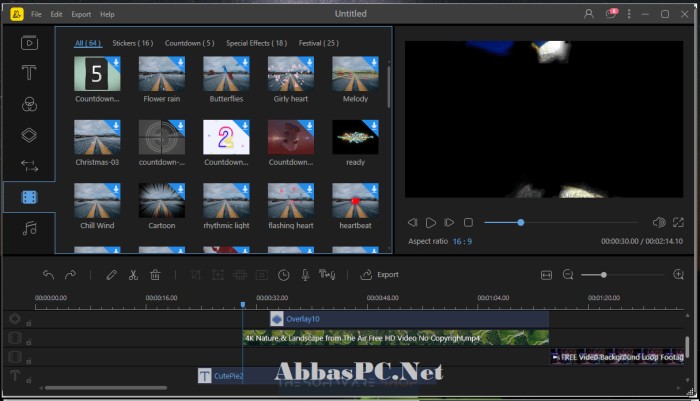Open the Filters panel in sidebar
This screenshot has width=700, height=401.
29,104
